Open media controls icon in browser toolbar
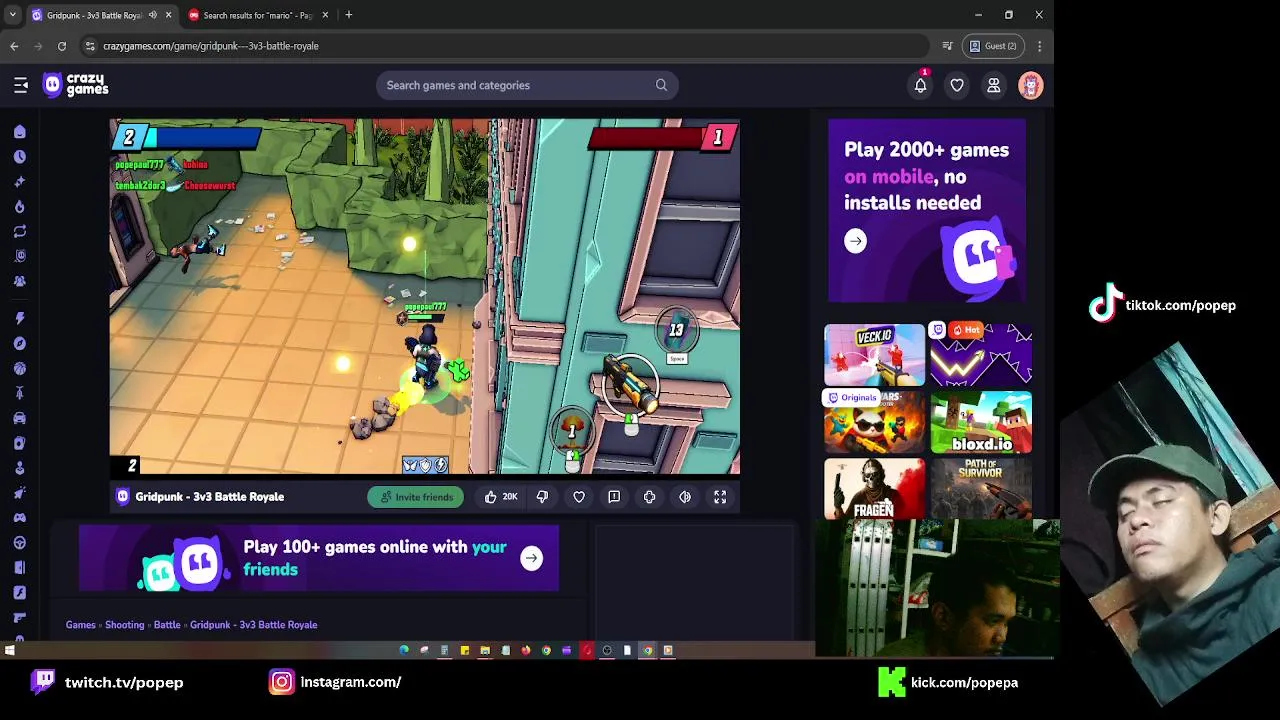The height and width of the screenshot is (720, 1280). coord(947,46)
